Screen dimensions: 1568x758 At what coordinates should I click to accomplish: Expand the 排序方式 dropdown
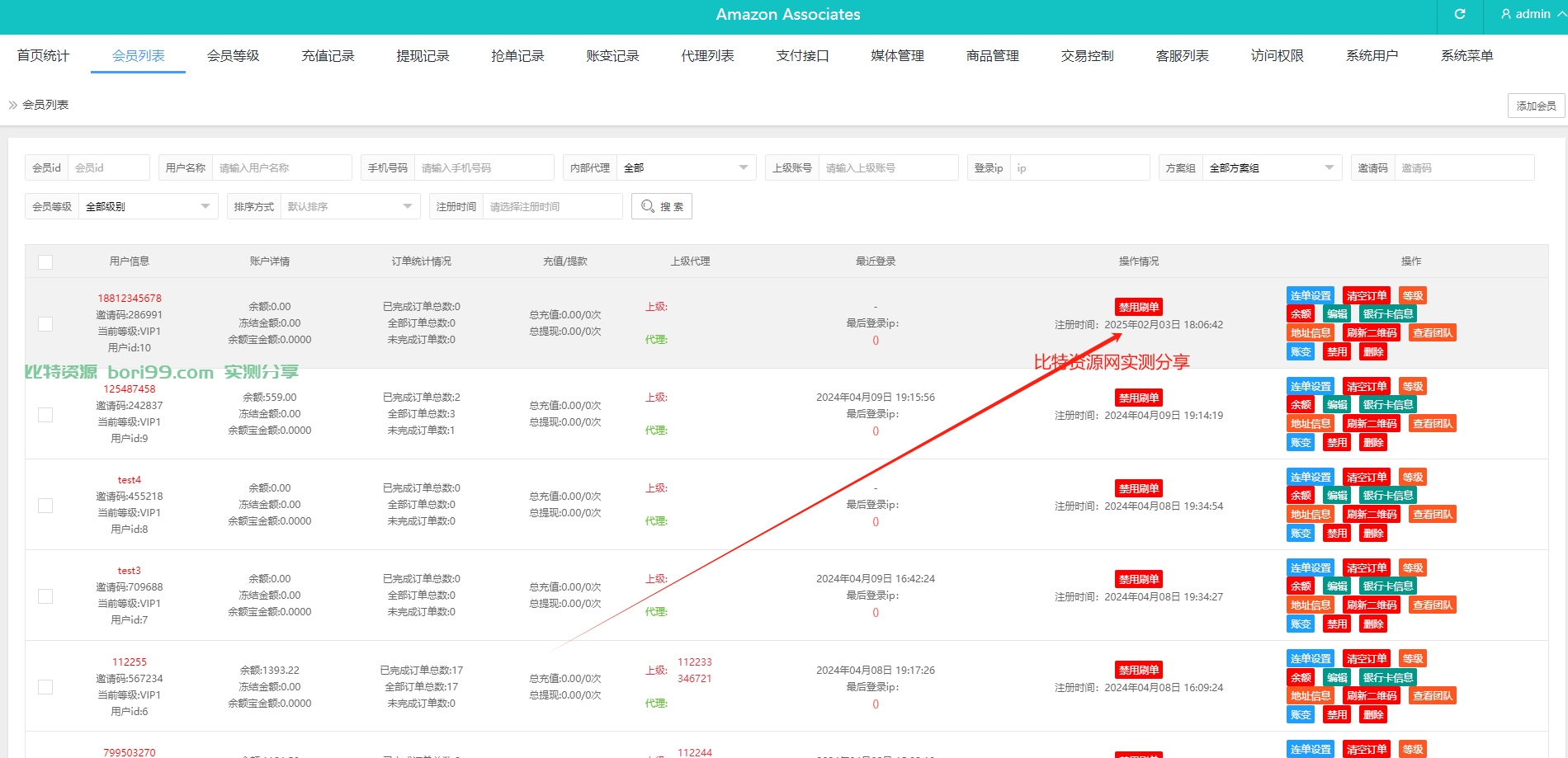tap(350, 206)
